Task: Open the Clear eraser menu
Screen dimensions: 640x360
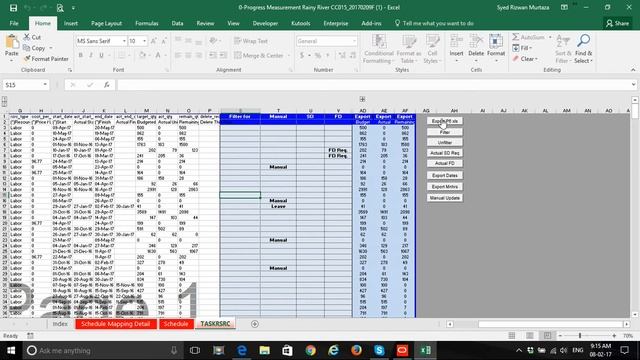Action: 525,59
